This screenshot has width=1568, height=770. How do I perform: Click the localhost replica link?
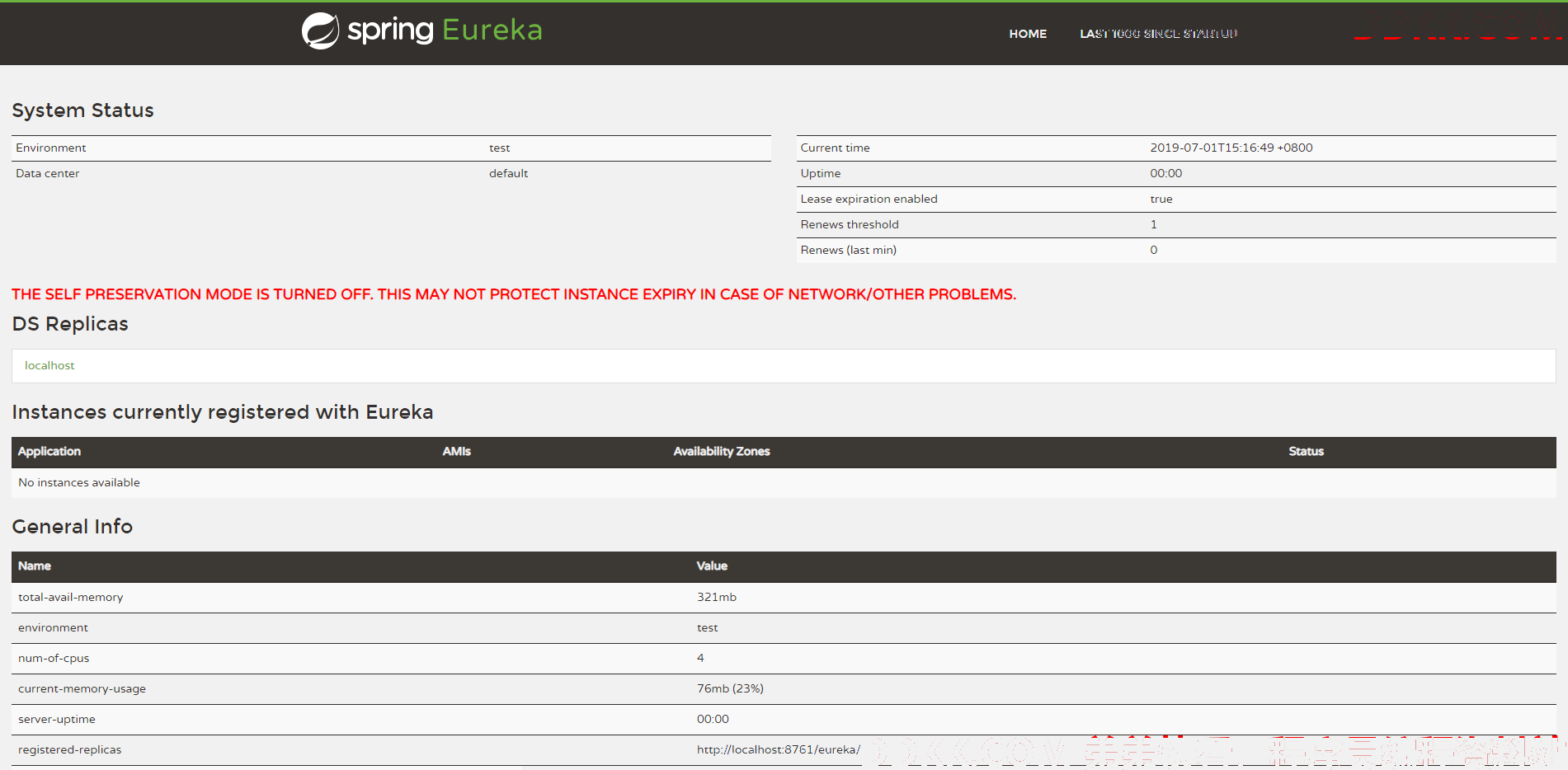(x=49, y=365)
